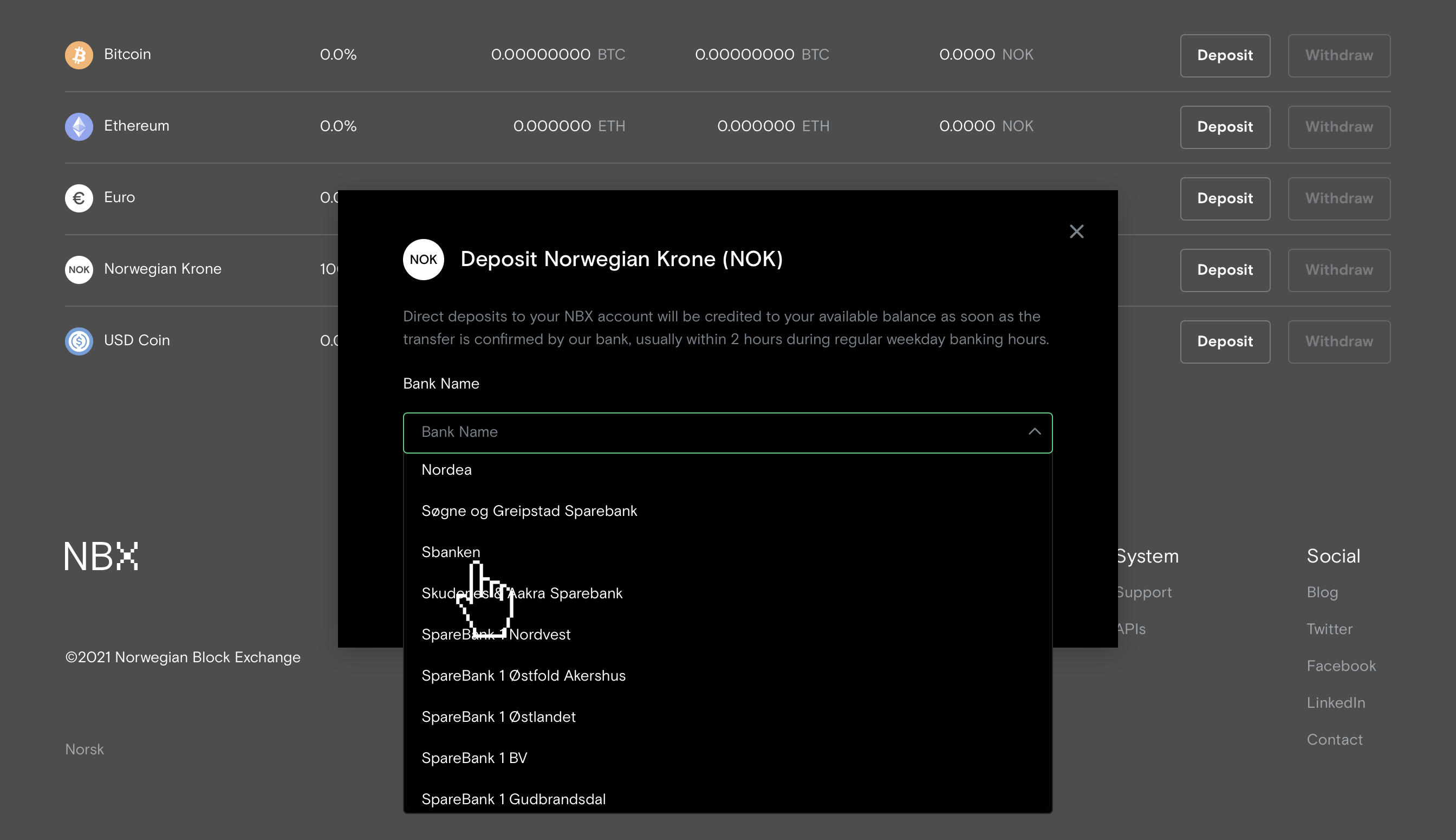
Task: Switch language via Norsk link
Action: 84,749
